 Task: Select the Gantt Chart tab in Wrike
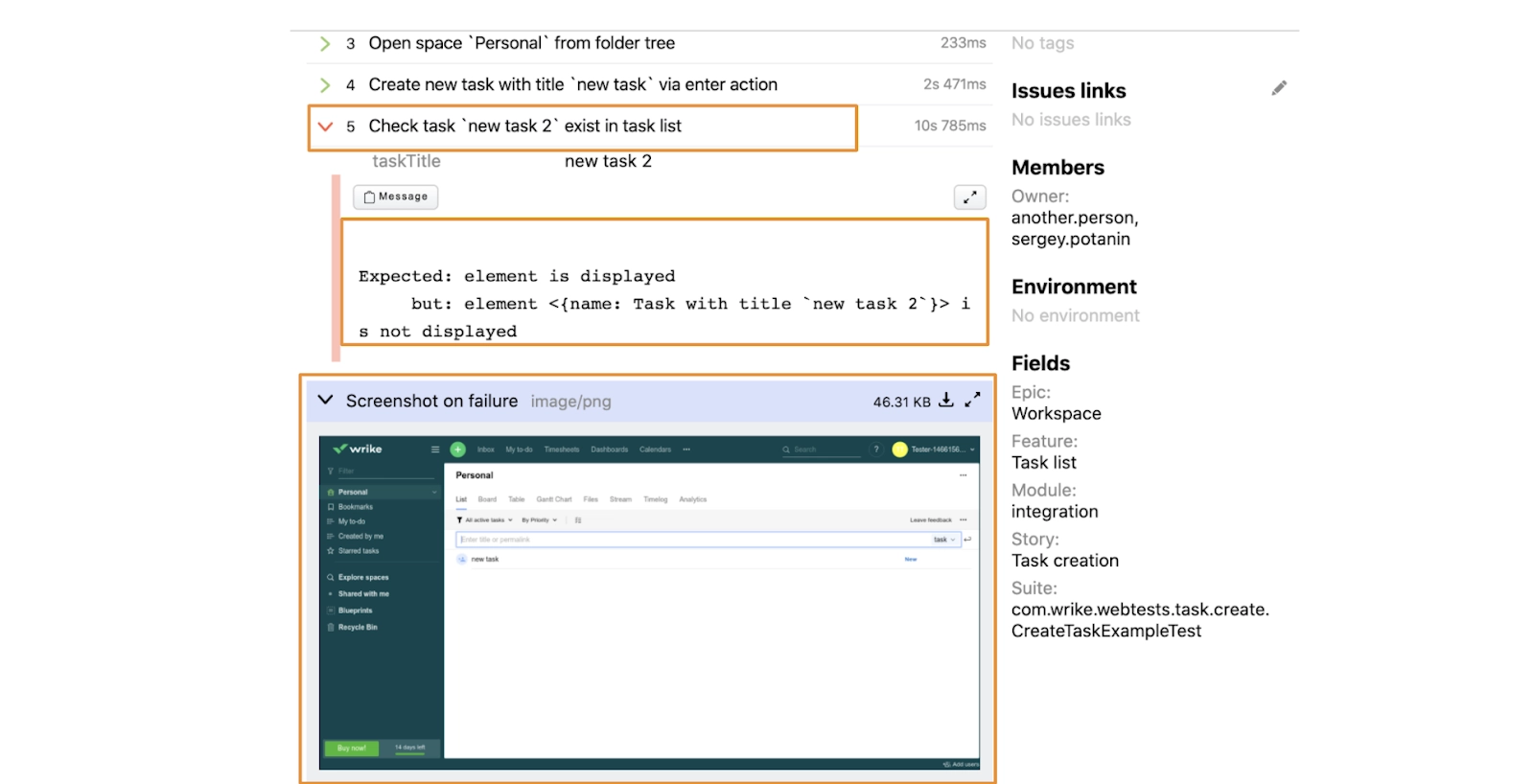pyautogui.click(x=553, y=499)
